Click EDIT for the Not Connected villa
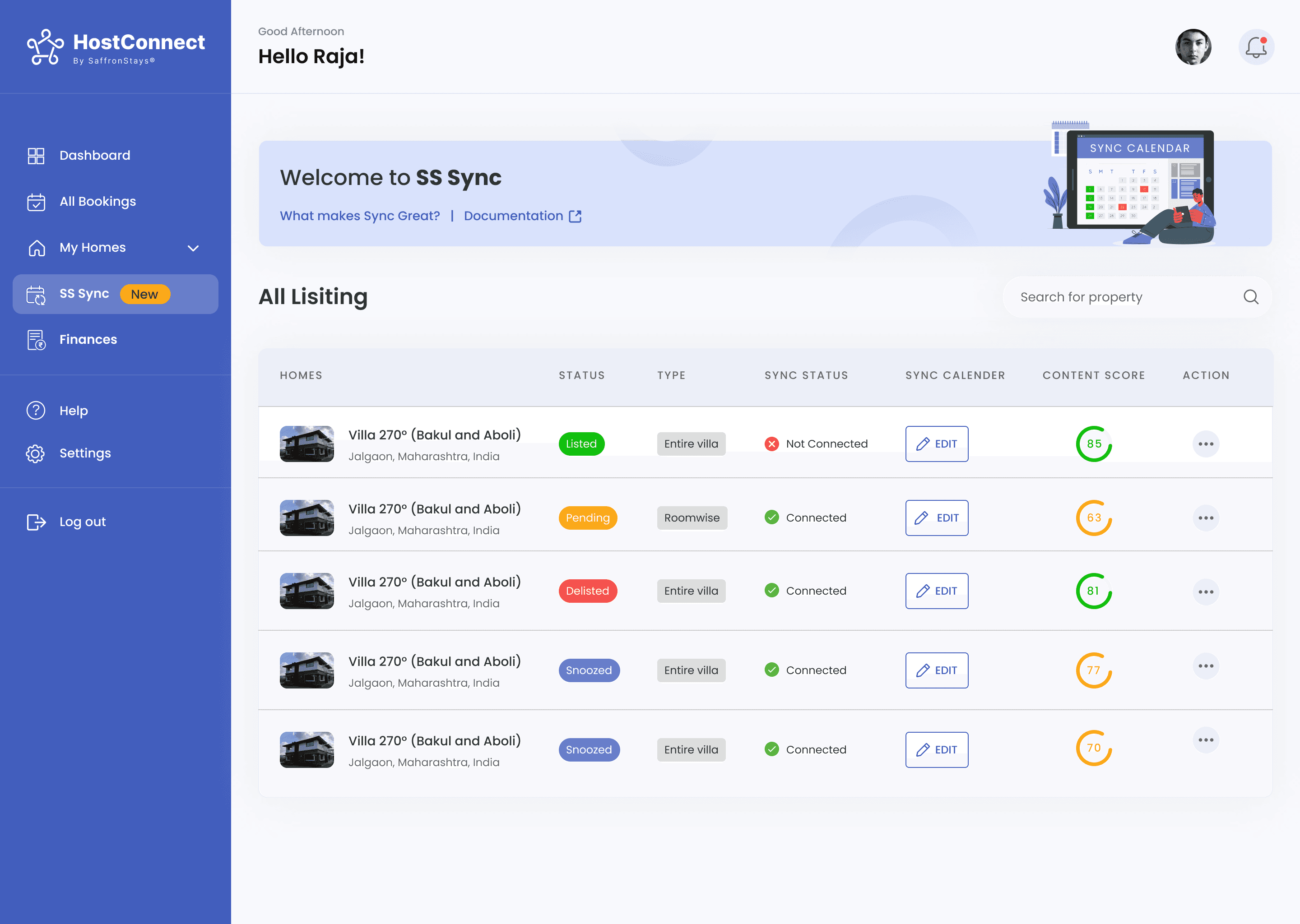 (x=936, y=444)
